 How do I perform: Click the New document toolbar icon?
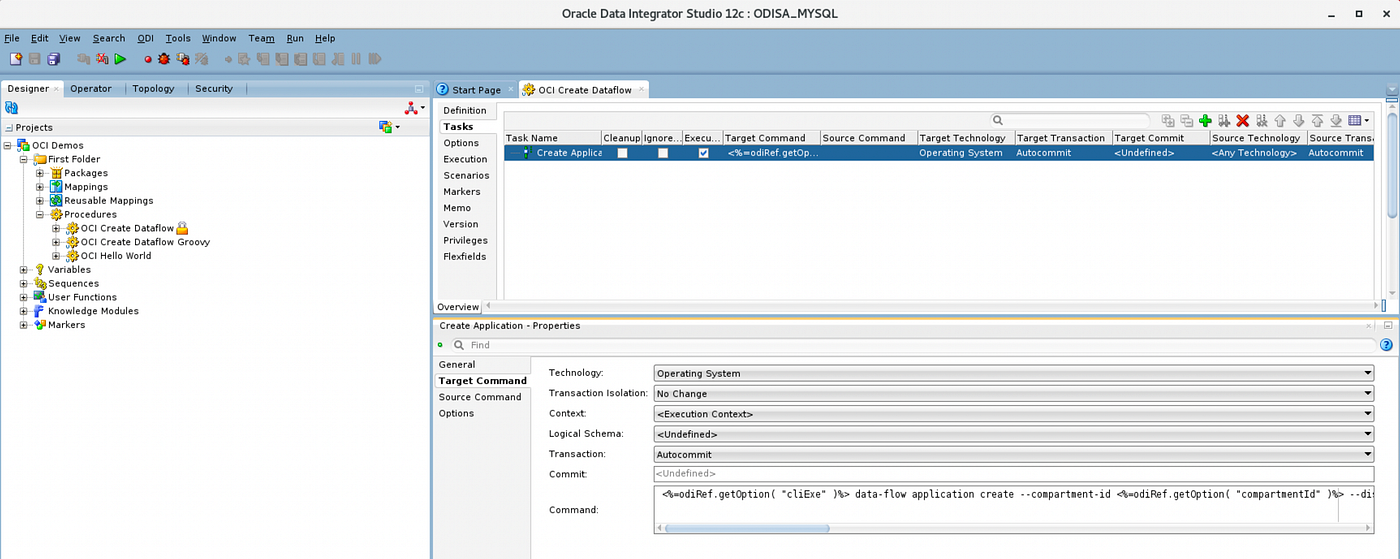click(x=15, y=60)
